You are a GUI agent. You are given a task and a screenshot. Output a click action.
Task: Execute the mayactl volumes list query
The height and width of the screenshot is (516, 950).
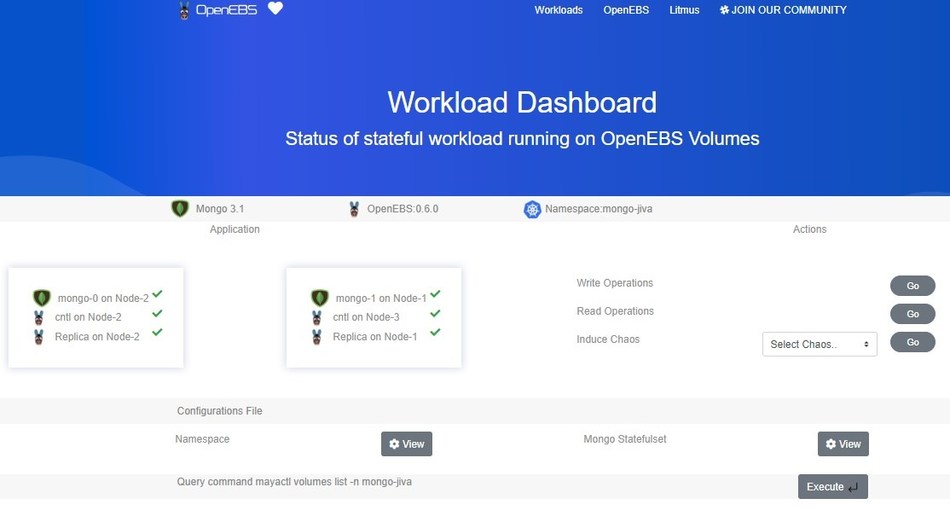tap(832, 487)
